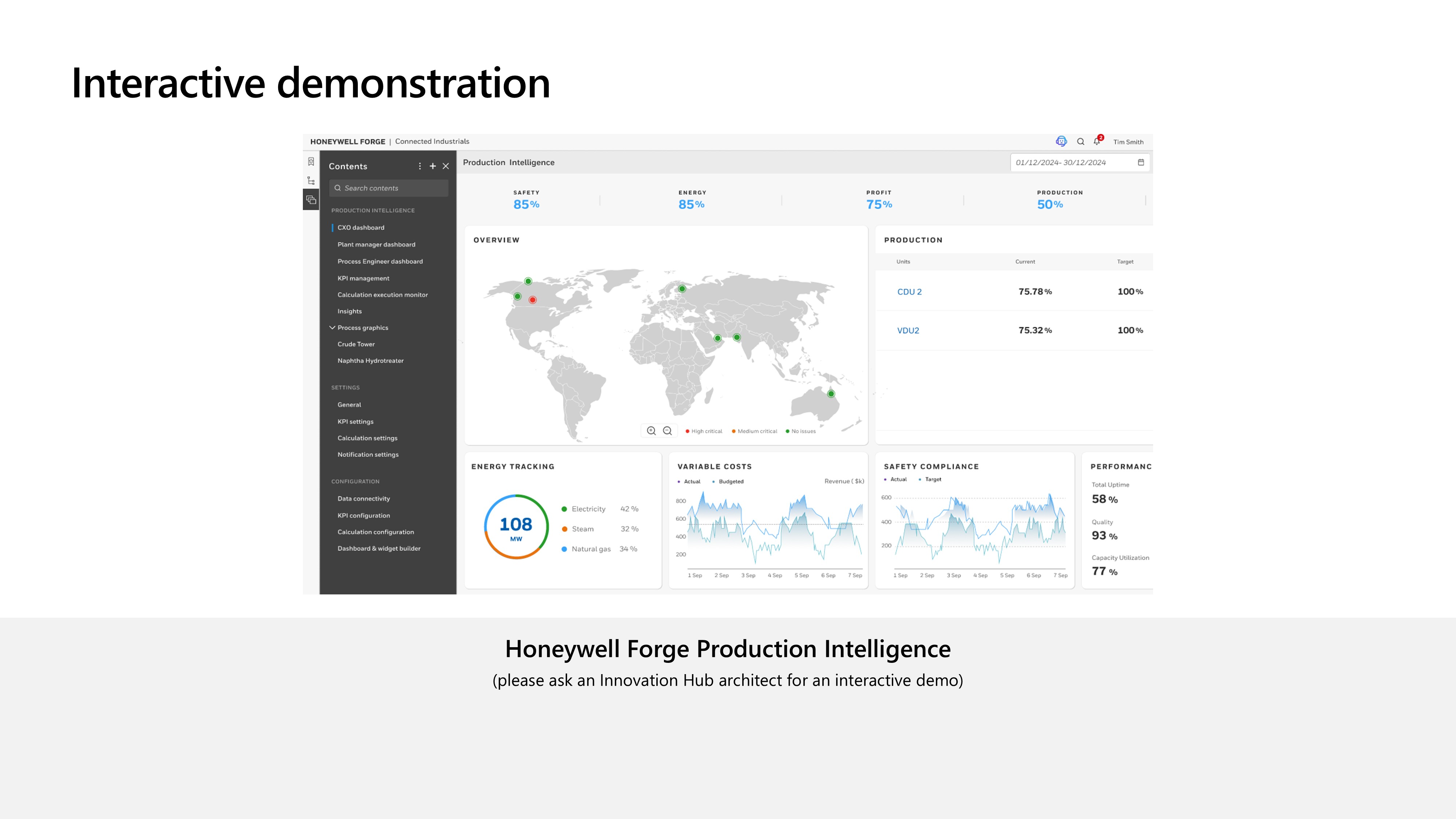Open the CDU 2 unit link

point(909,292)
